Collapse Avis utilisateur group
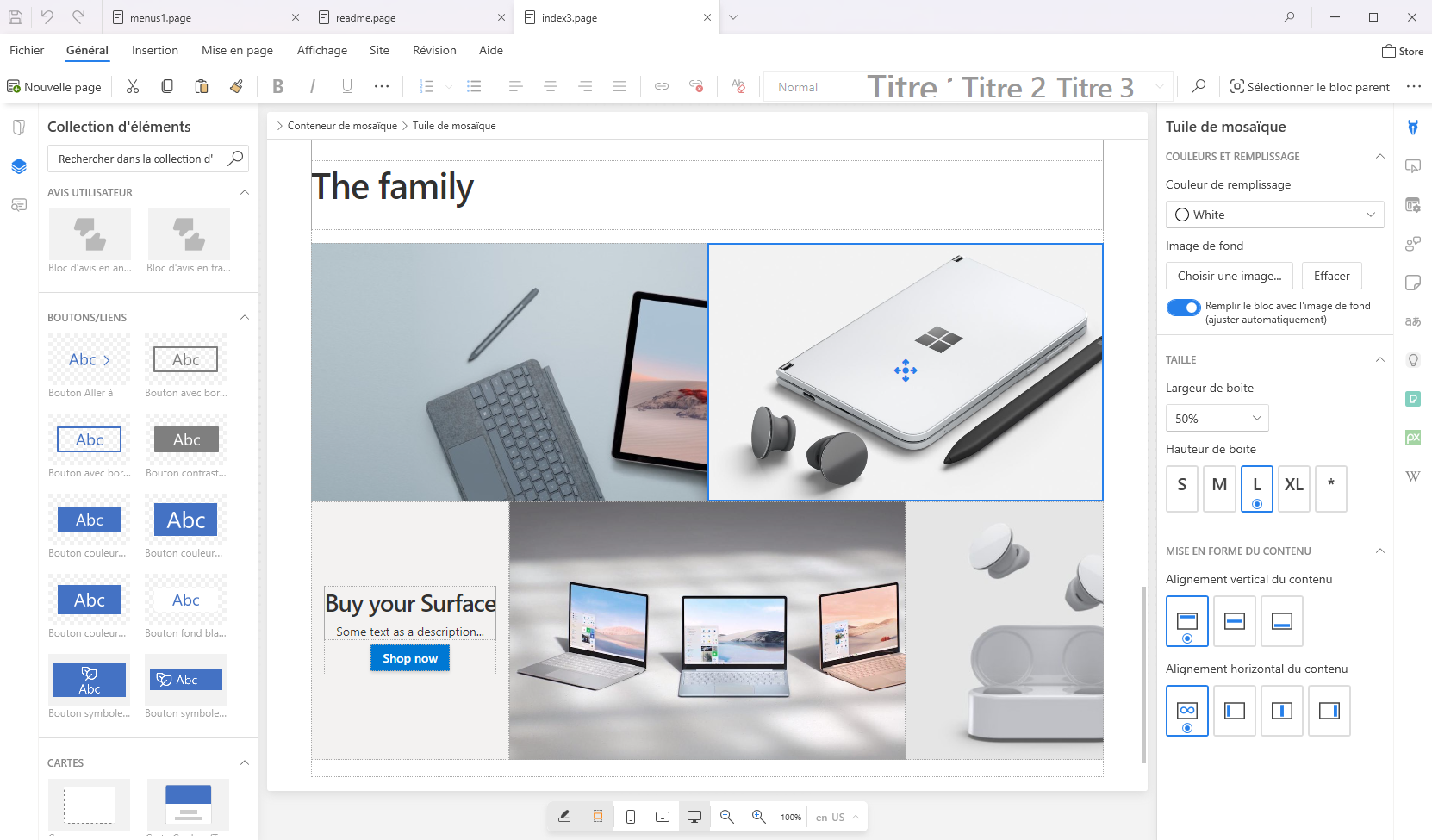Image resolution: width=1432 pixels, height=840 pixels. 244,192
